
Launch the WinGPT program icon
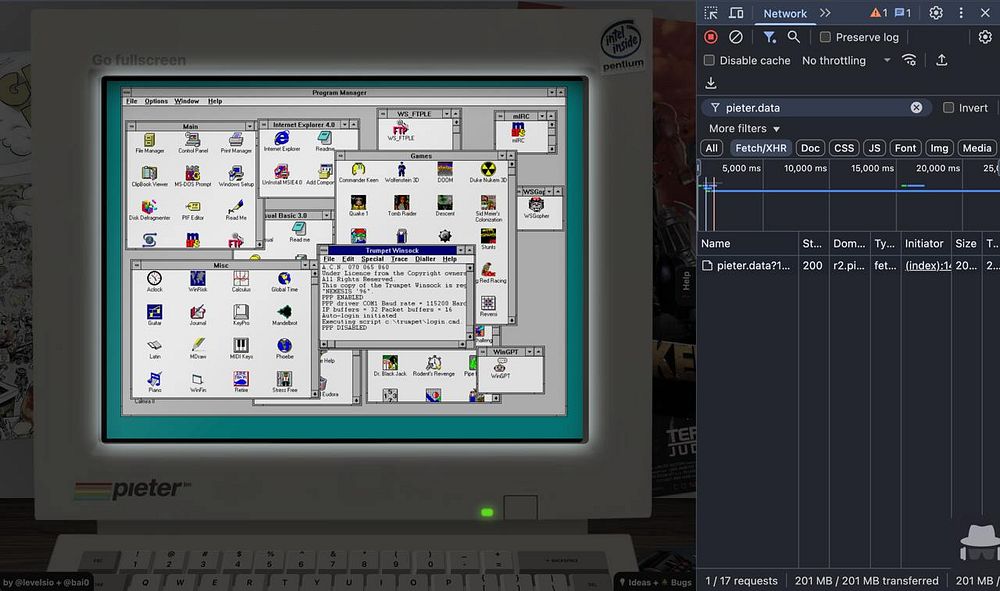coord(499,367)
